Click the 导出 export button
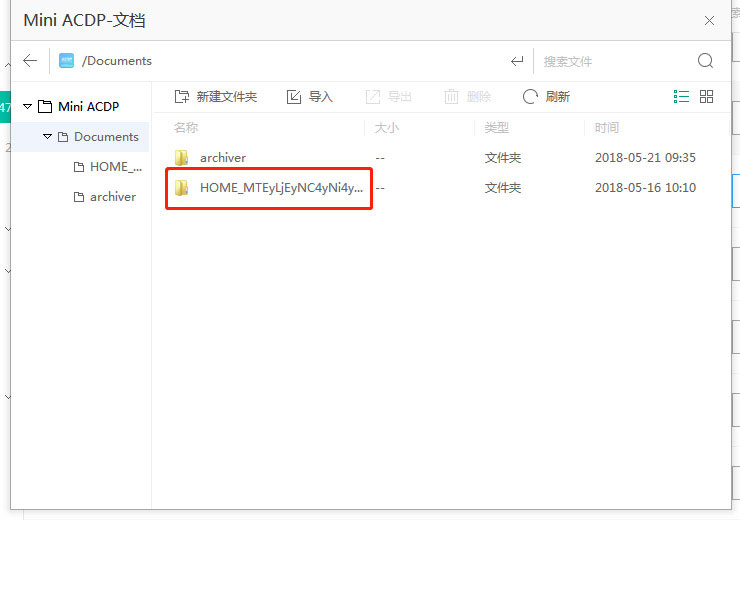 (x=389, y=97)
